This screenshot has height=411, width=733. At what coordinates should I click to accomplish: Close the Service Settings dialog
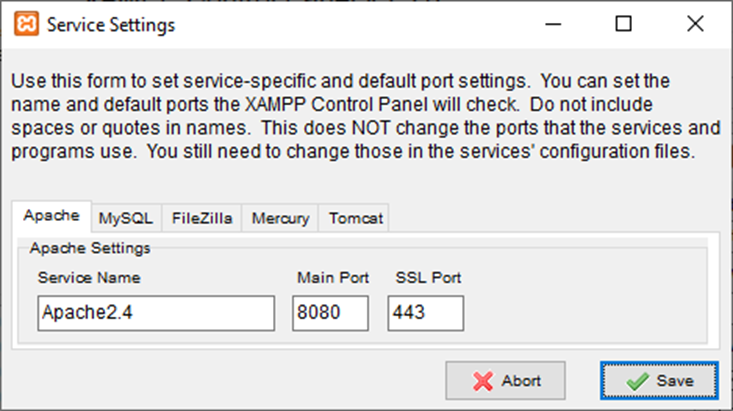point(695,24)
